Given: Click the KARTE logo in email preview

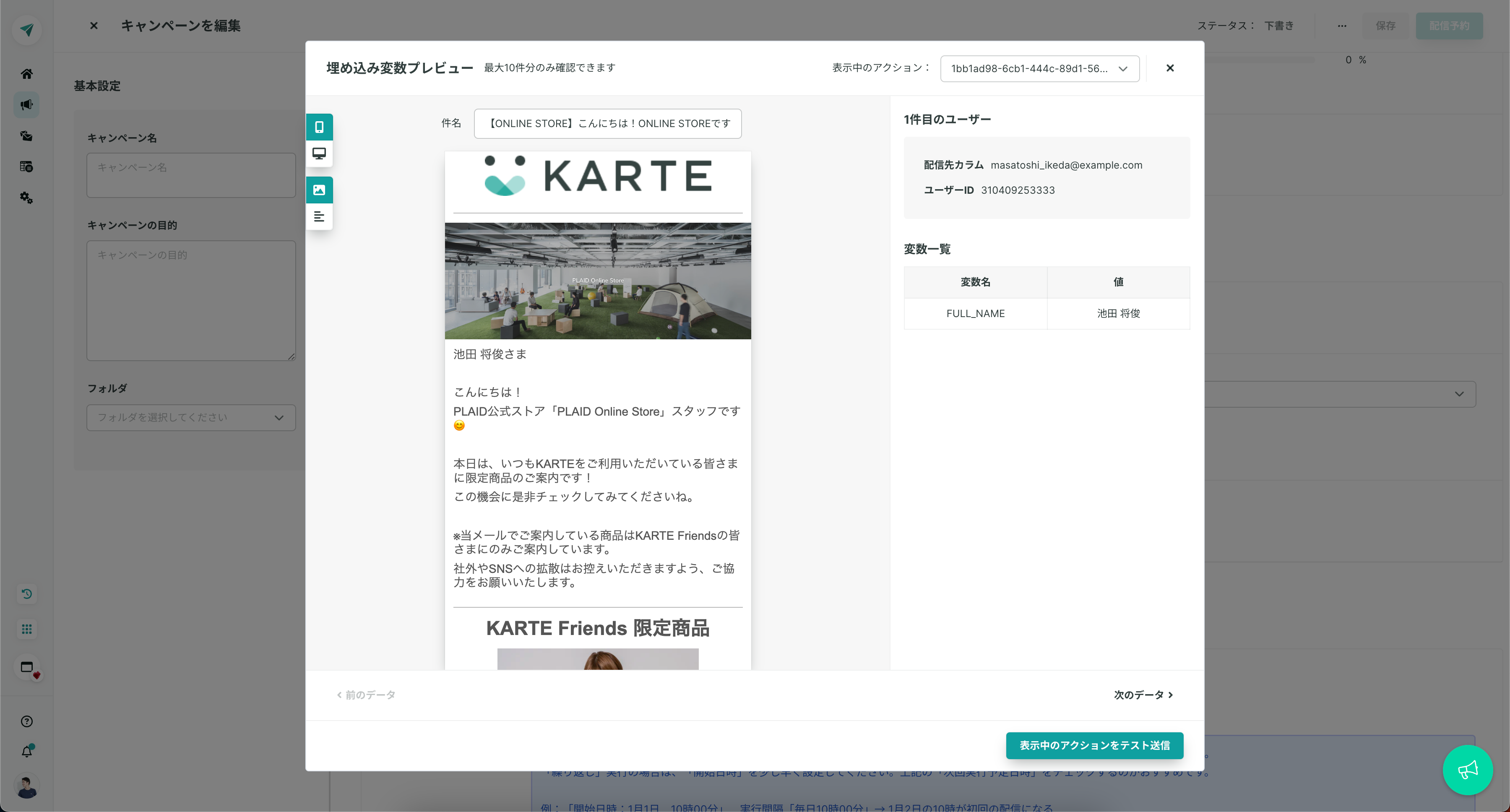Looking at the screenshot, I should pyautogui.click(x=598, y=175).
